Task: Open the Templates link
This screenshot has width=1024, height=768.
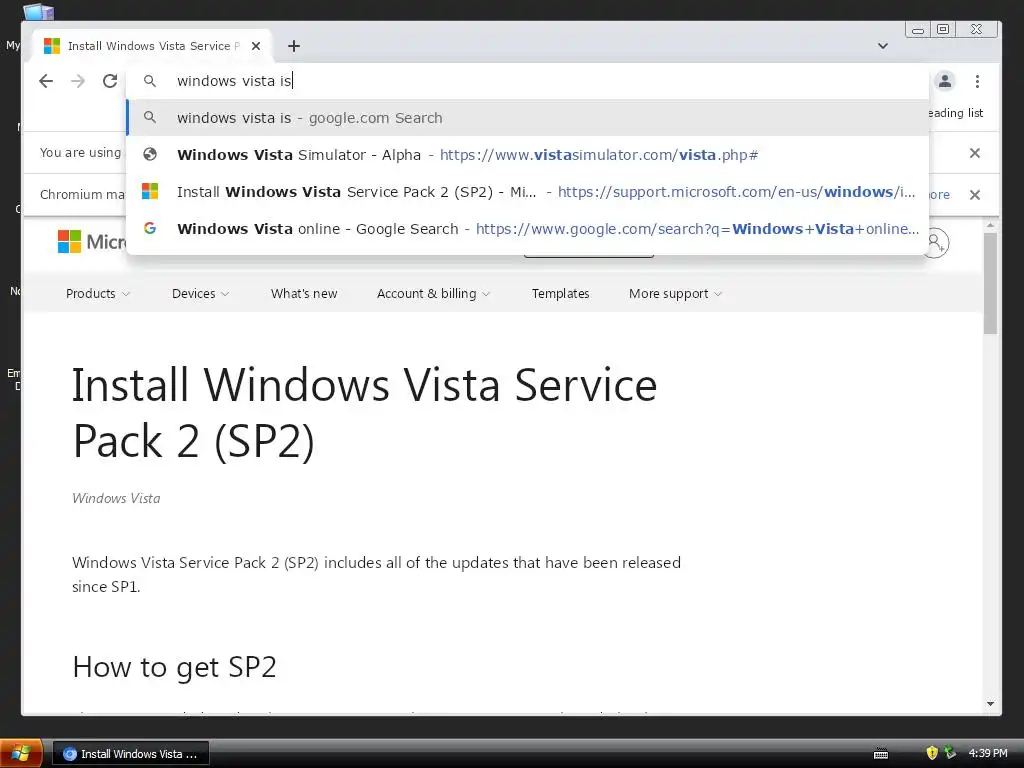Action: [x=560, y=294]
